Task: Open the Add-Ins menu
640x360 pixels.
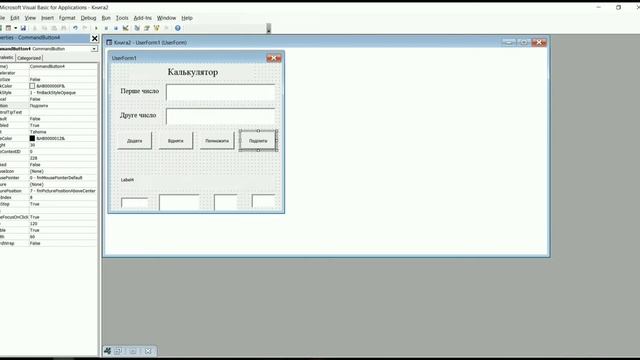Action: point(142,18)
